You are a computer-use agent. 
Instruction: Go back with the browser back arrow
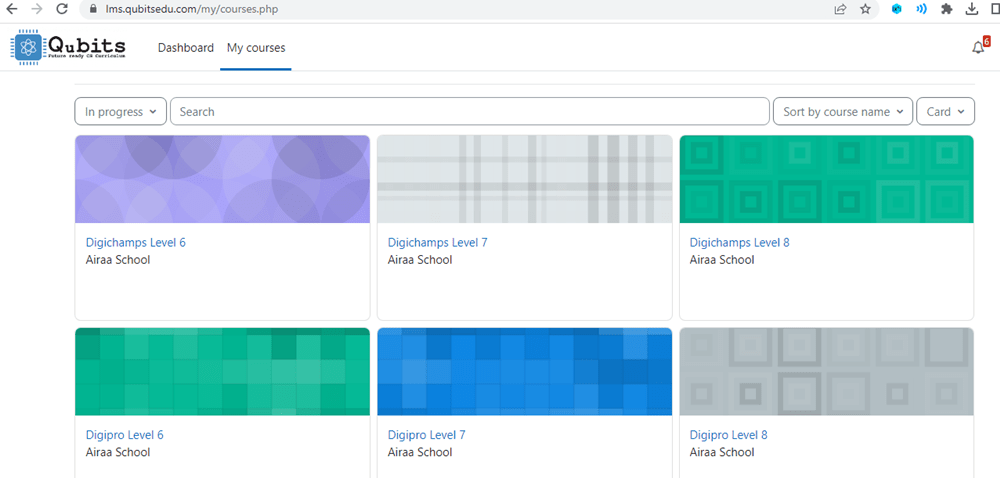point(11,9)
